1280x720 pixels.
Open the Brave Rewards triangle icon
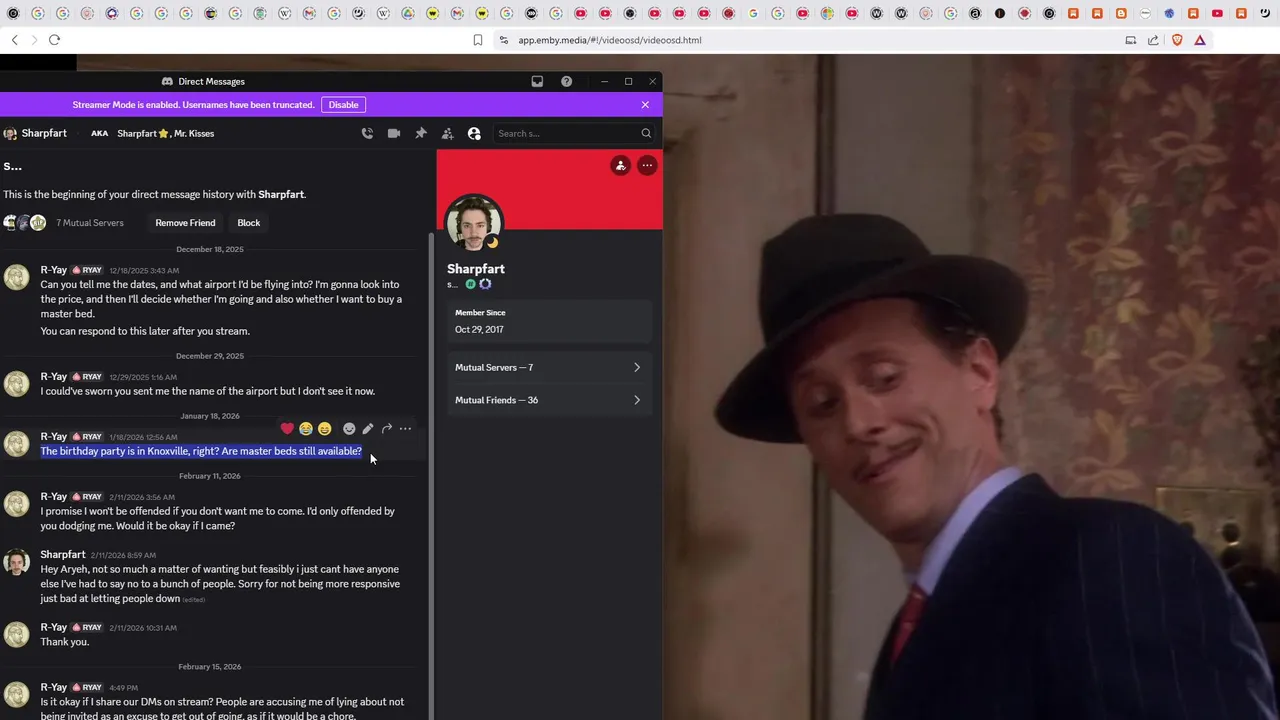pos(1200,40)
